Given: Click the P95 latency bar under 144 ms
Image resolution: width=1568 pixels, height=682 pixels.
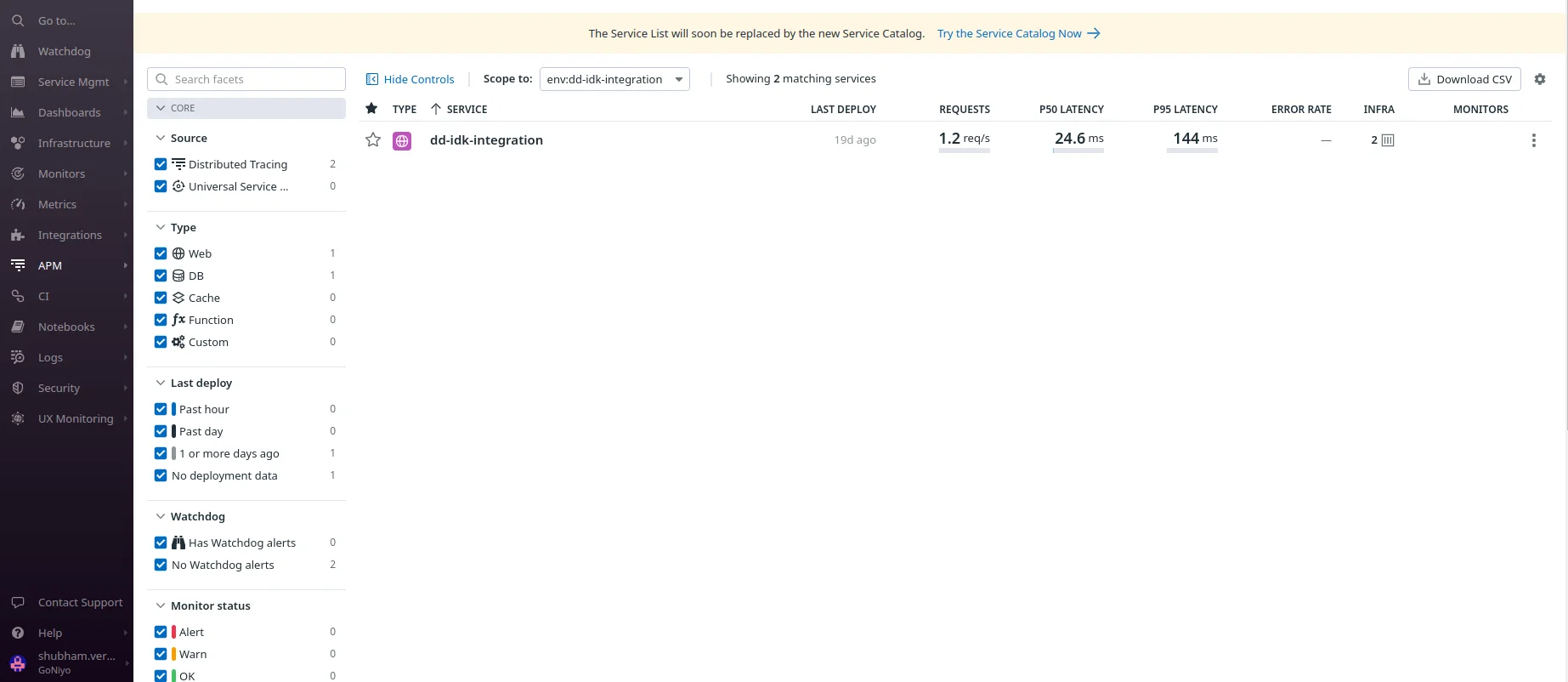Looking at the screenshot, I should pyautogui.click(x=1192, y=151).
